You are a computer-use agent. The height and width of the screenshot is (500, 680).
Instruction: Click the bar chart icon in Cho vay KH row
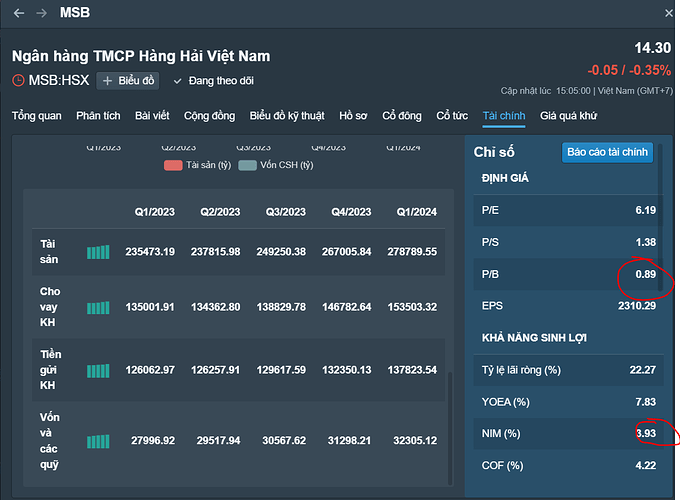coord(98,308)
